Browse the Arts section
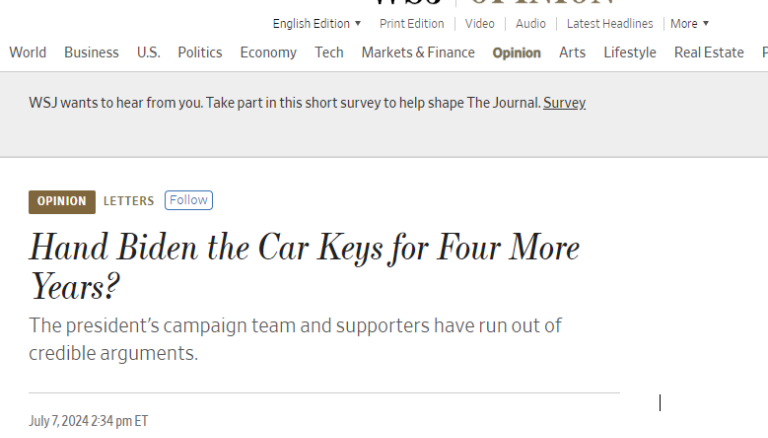The width and height of the screenshot is (768, 438). pos(572,53)
